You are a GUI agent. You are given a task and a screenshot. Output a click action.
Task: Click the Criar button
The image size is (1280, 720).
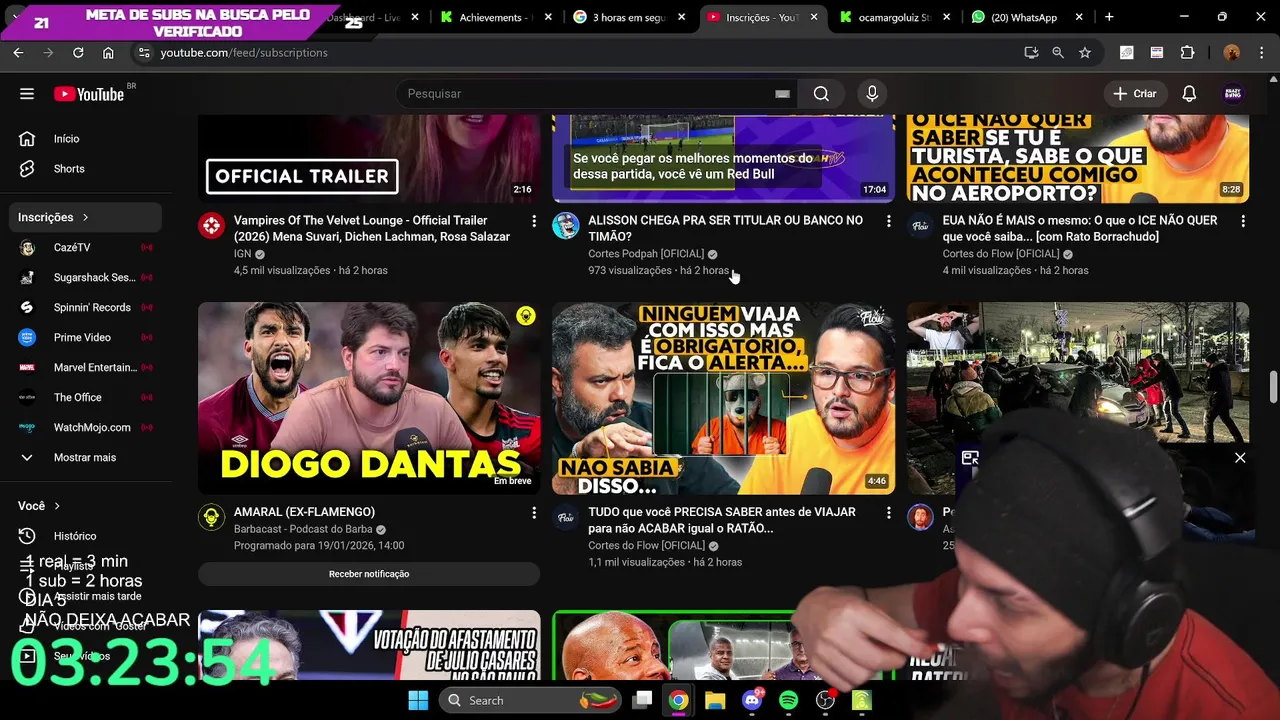[x=1135, y=94]
